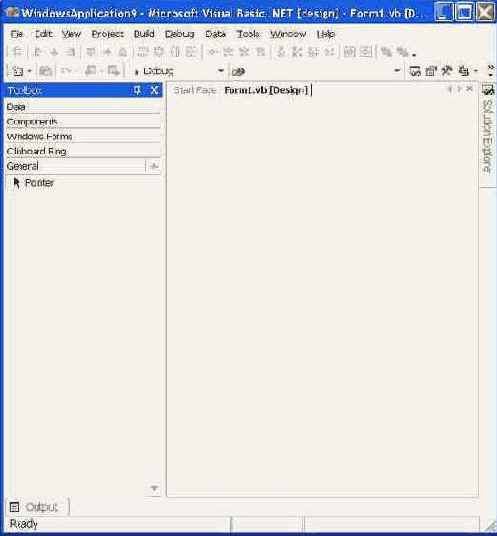The width and height of the screenshot is (497, 536).
Task: Click Make Vertical Spacing Equal icon
Action: point(281,52)
